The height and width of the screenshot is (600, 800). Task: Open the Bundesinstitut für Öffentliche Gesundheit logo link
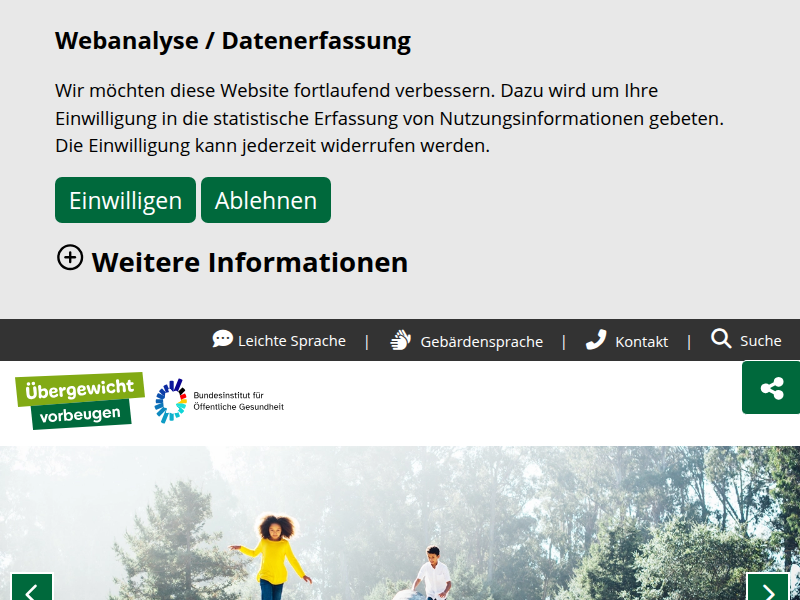219,401
